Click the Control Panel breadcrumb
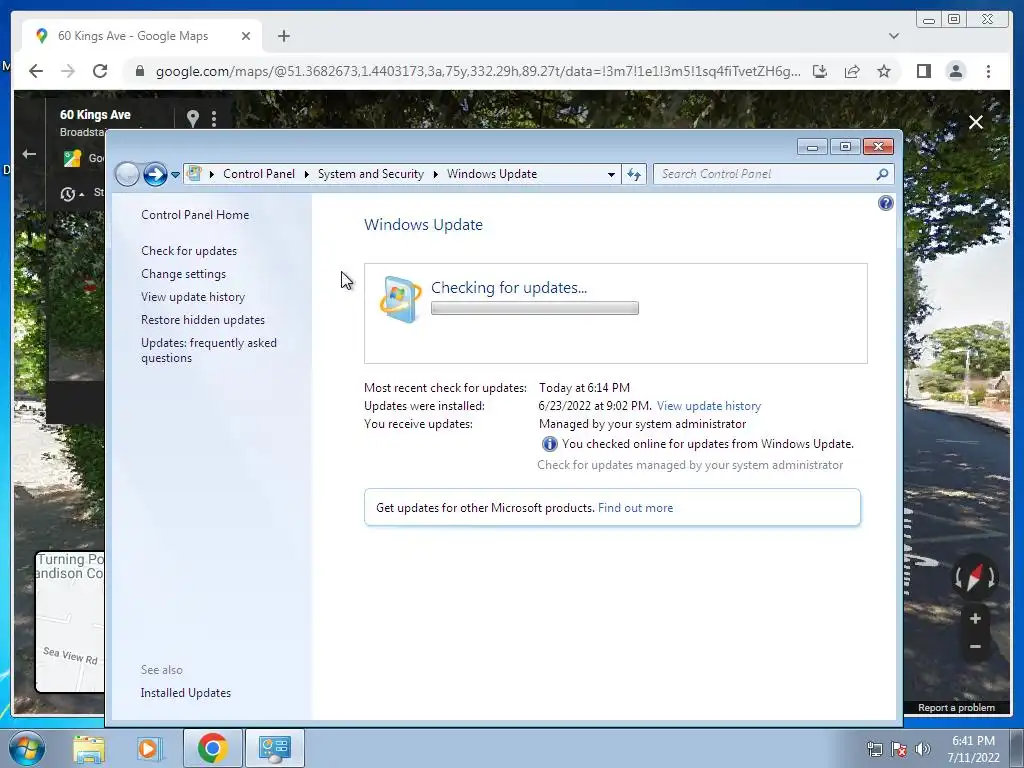1024x768 pixels. point(259,174)
